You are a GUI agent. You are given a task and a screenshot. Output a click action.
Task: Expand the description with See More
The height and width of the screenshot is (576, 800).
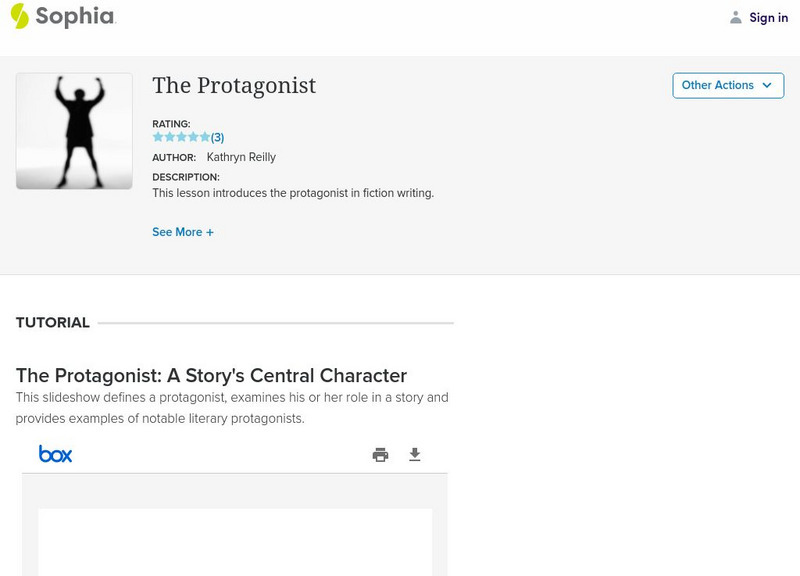point(183,231)
